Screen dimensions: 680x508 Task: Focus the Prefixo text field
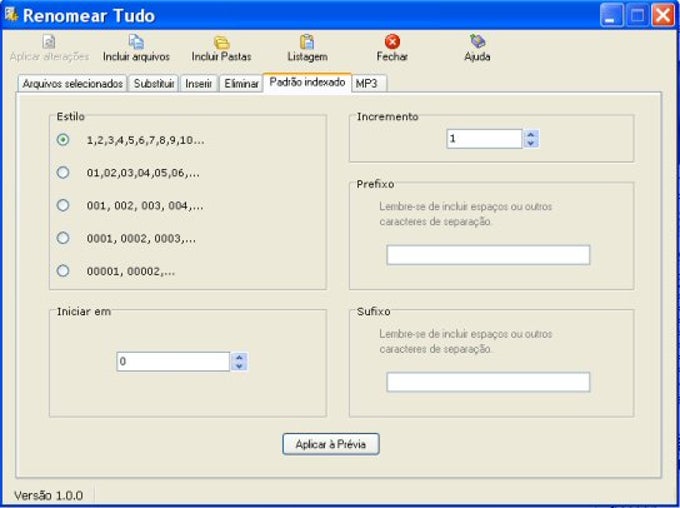(x=488, y=255)
